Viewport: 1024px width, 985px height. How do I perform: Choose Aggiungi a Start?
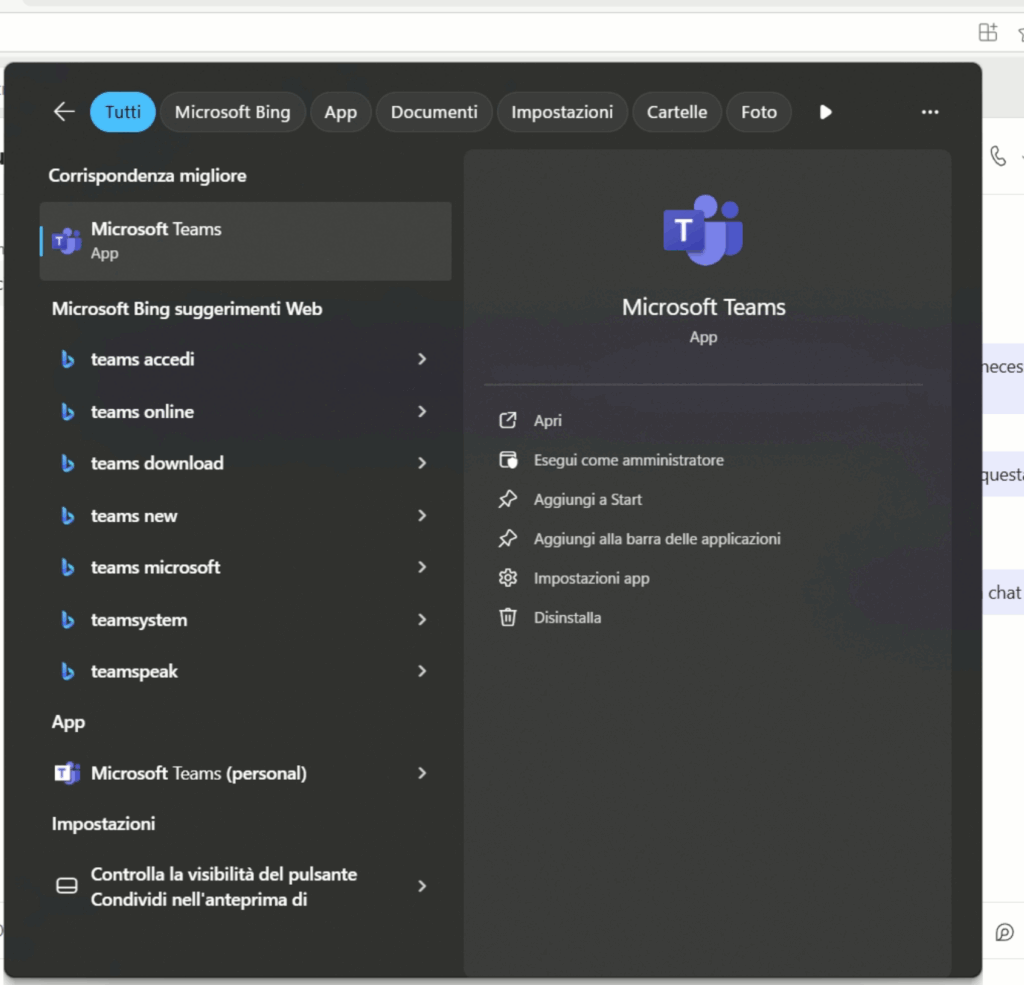(587, 500)
